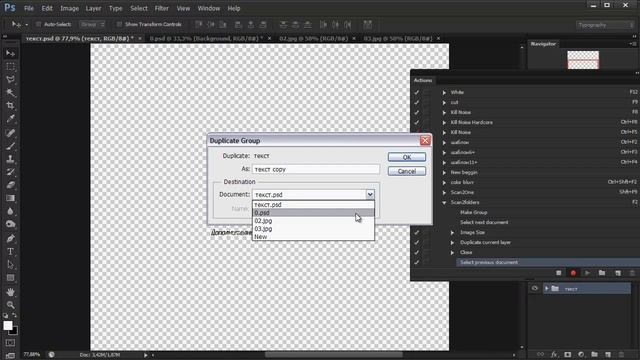Toggle checkmark for Select previous document step

point(417,262)
